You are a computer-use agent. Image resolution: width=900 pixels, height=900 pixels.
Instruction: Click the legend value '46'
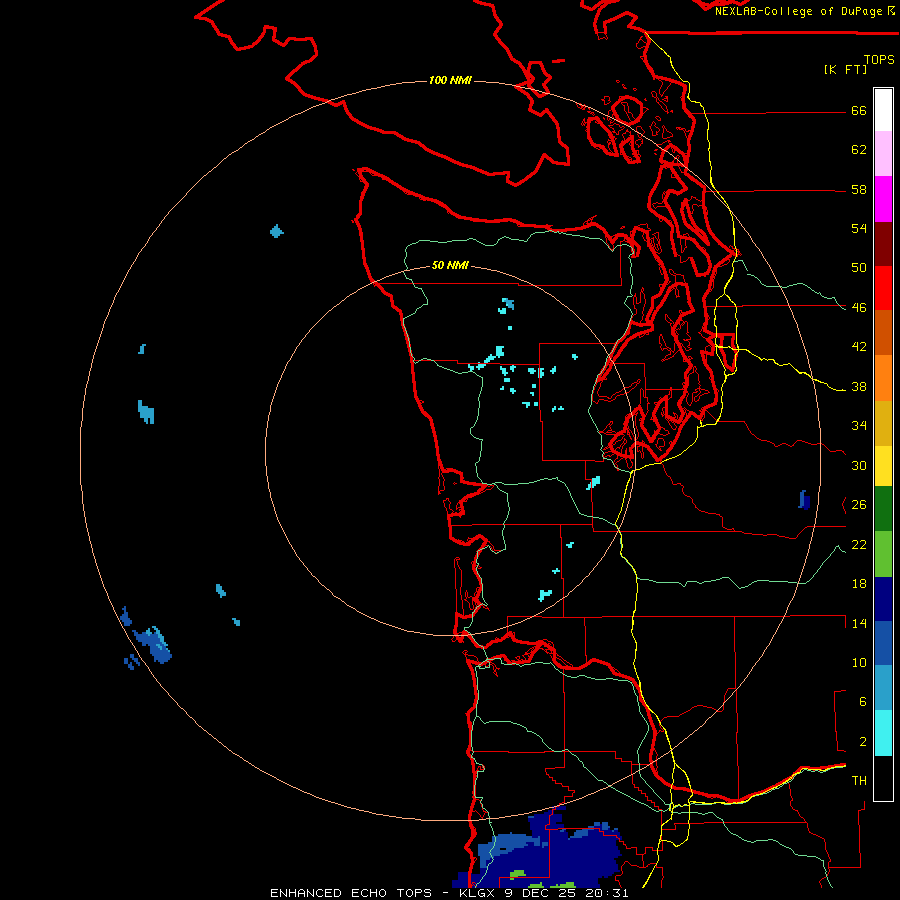[x=859, y=308]
